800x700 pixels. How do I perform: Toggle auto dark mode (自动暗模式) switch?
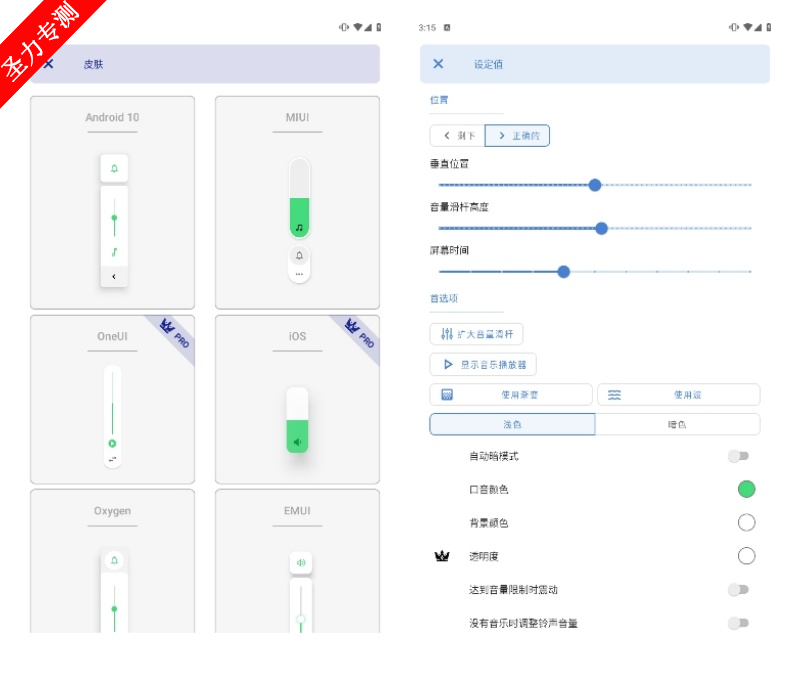pyautogui.click(x=738, y=456)
